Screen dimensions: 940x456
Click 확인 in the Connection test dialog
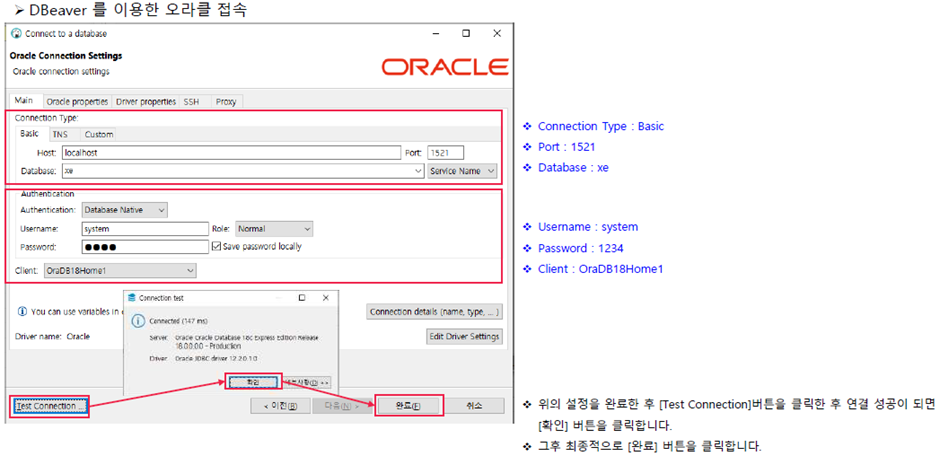252,382
